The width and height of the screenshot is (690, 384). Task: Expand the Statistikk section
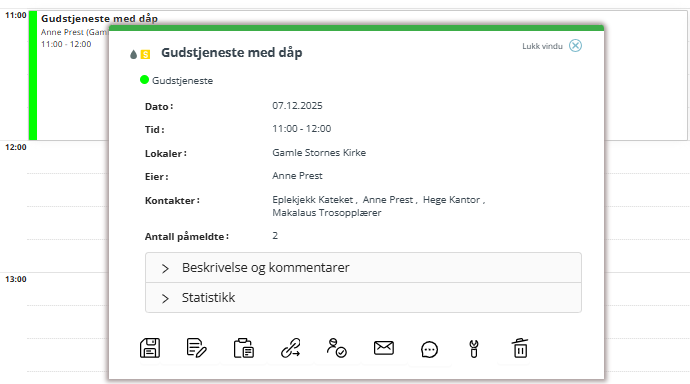pyautogui.click(x=363, y=298)
